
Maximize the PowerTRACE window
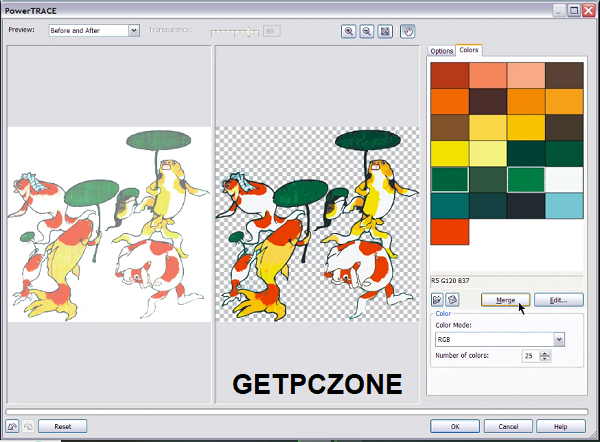tap(574, 10)
